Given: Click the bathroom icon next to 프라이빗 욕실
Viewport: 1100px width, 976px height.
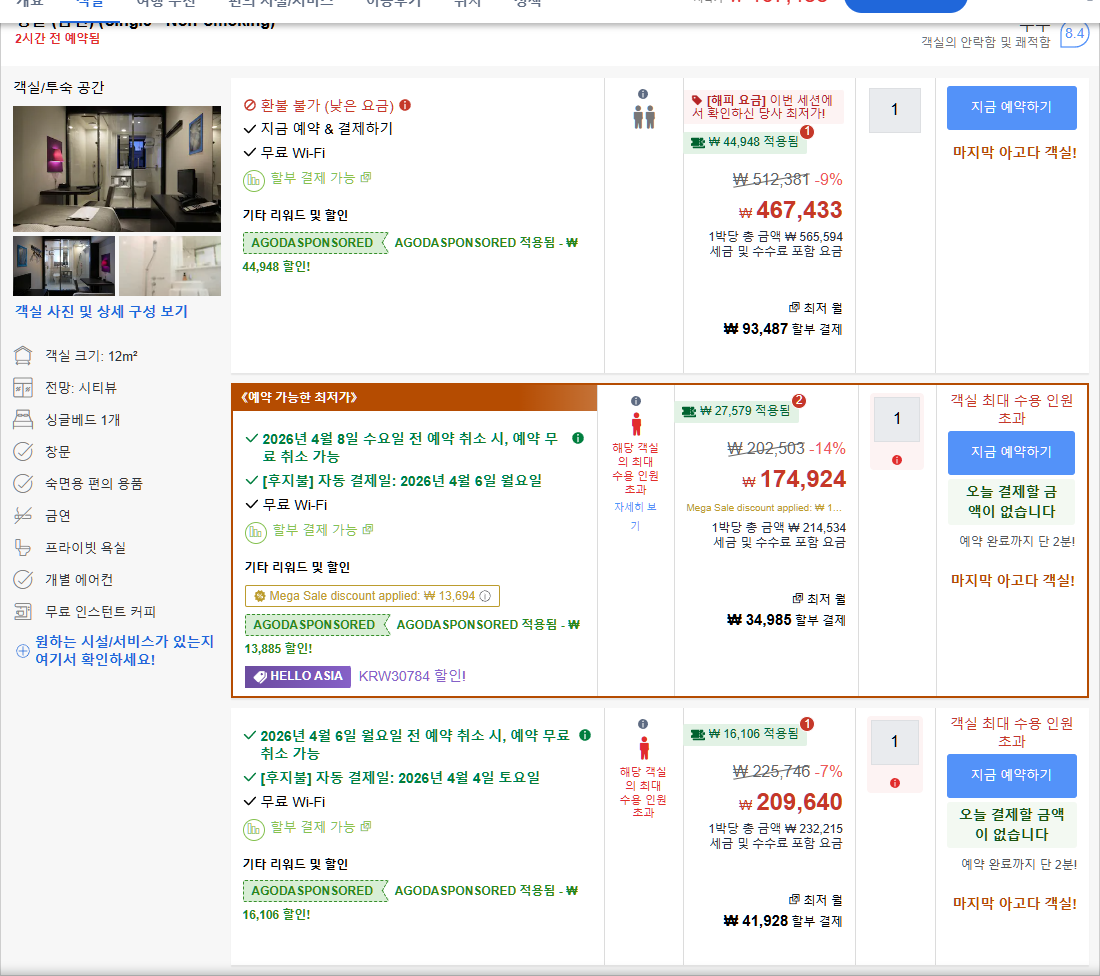Looking at the screenshot, I should (x=23, y=547).
